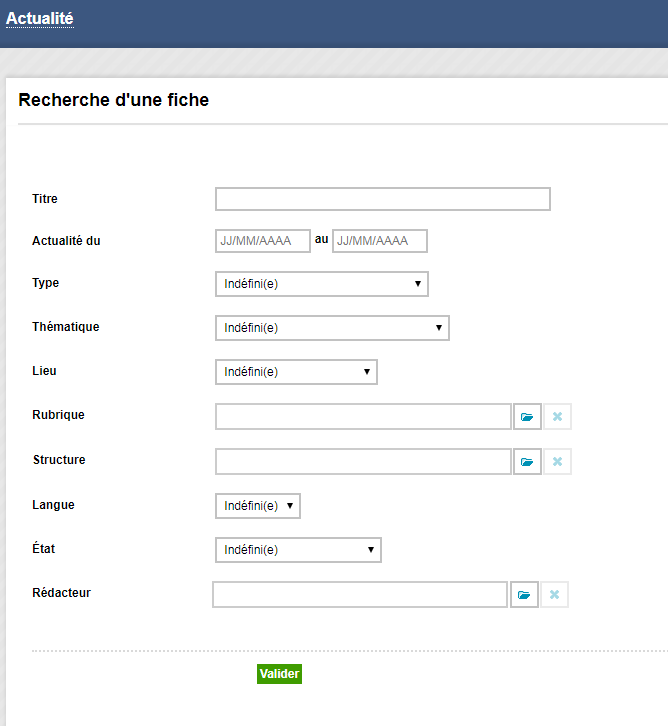This screenshot has height=726, width=668.
Task: Open the Lieu dropdown list
Action: tap(296, 372)
